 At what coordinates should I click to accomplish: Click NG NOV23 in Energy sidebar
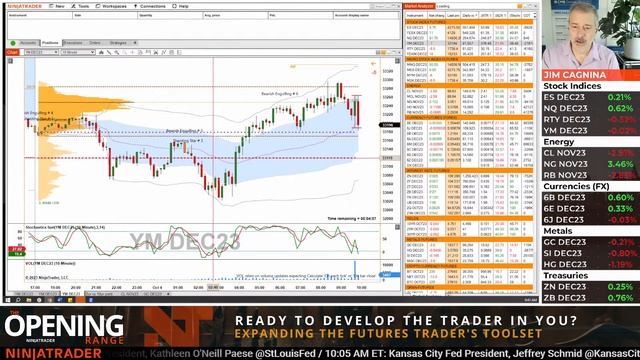pos(565,164)
